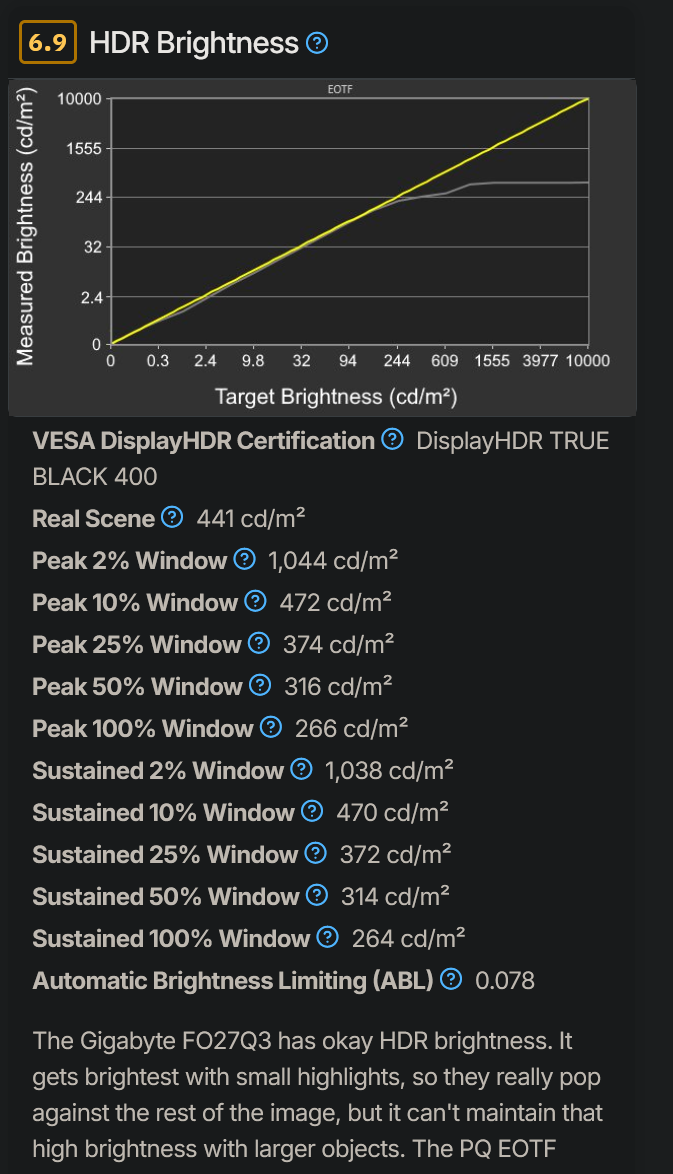This screenshot has height=1174, width=673.
Task: Open the Peak 50% Window tooltip icon
Action: pyautogui.click(x=259, y=686)
